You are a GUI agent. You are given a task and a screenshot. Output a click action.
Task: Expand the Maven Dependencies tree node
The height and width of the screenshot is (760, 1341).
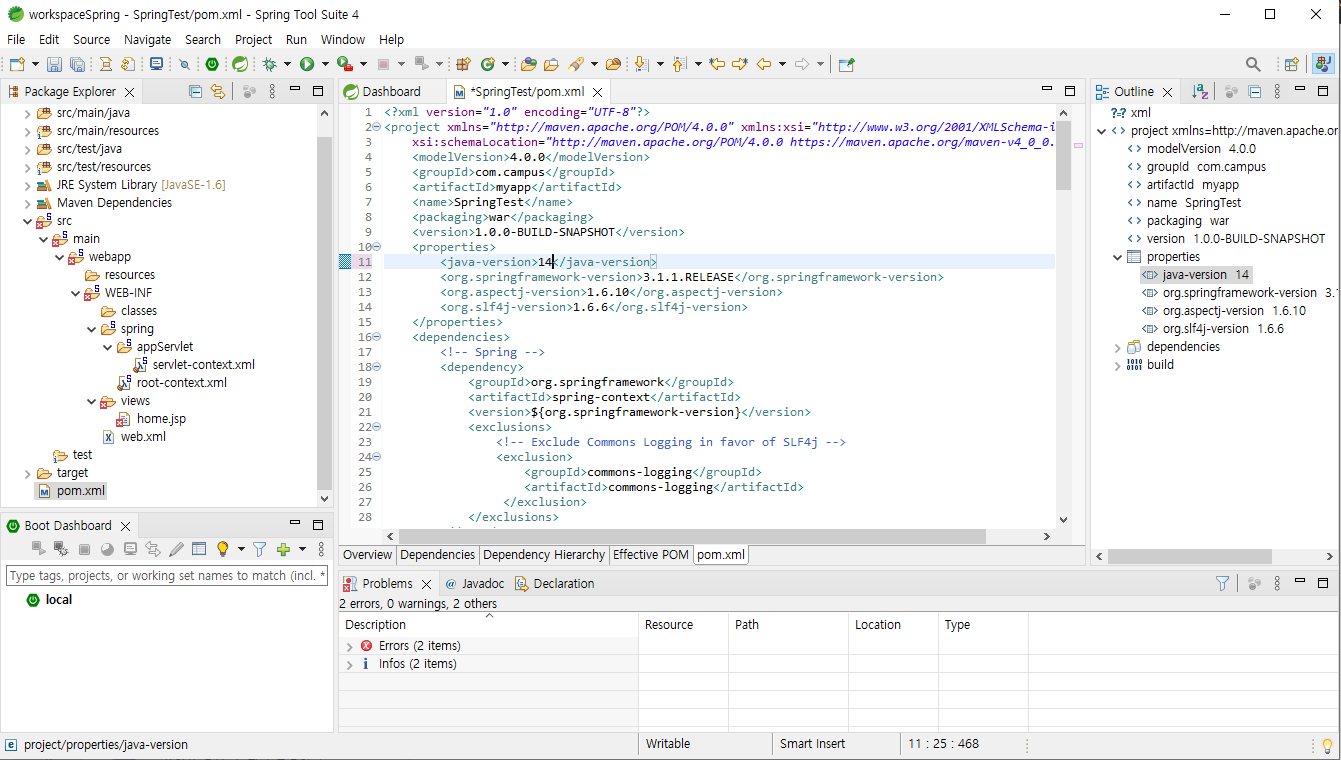click(27, 203)
